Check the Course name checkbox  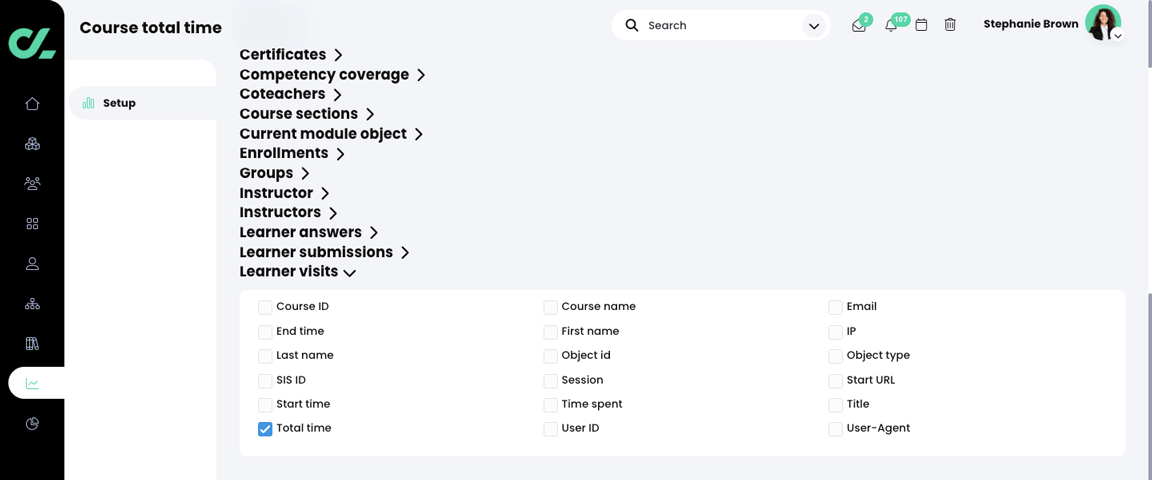coord(550,307)
